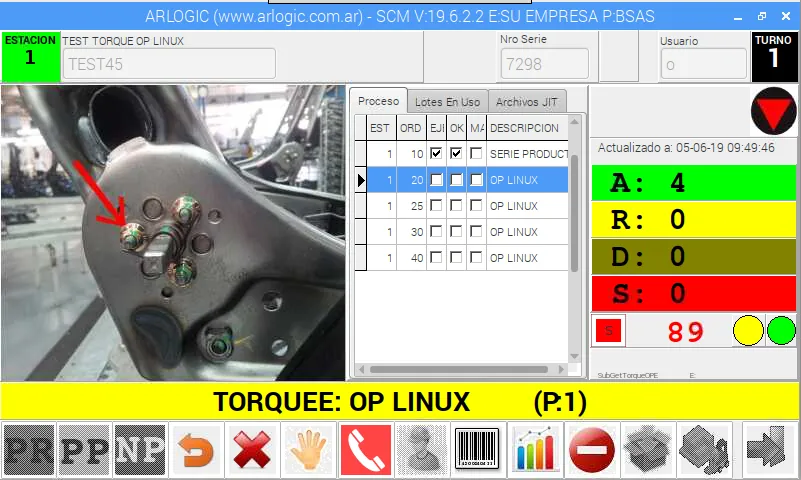Toggle OK checkbox in order 40 row
The height and width of the screenshot is (480, 801).
(x=456, y=257)
